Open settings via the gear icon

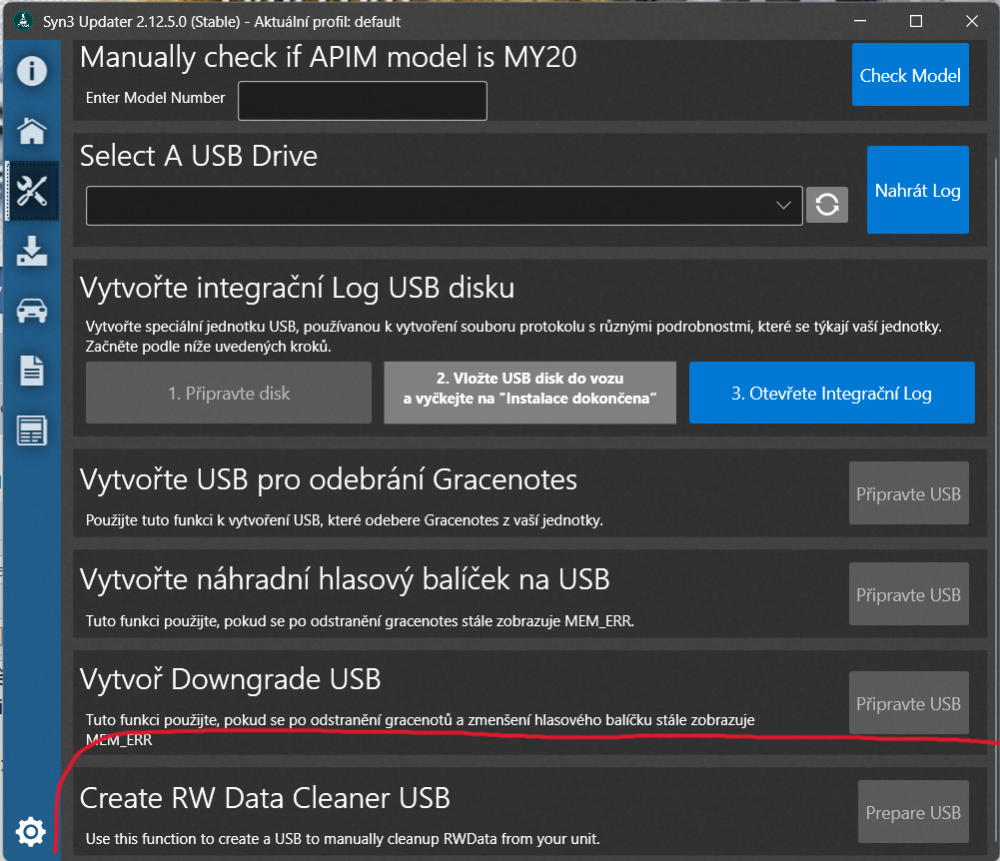[x=31, y=830]
